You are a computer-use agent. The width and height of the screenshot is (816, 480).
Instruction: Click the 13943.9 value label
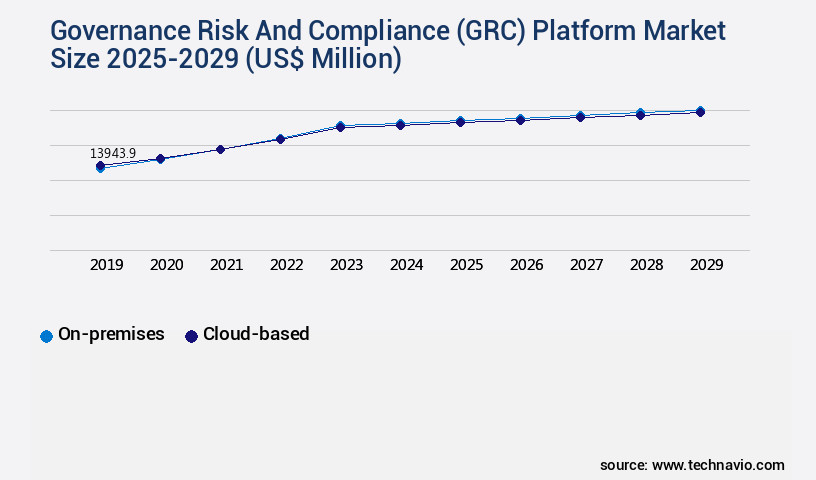113,154
